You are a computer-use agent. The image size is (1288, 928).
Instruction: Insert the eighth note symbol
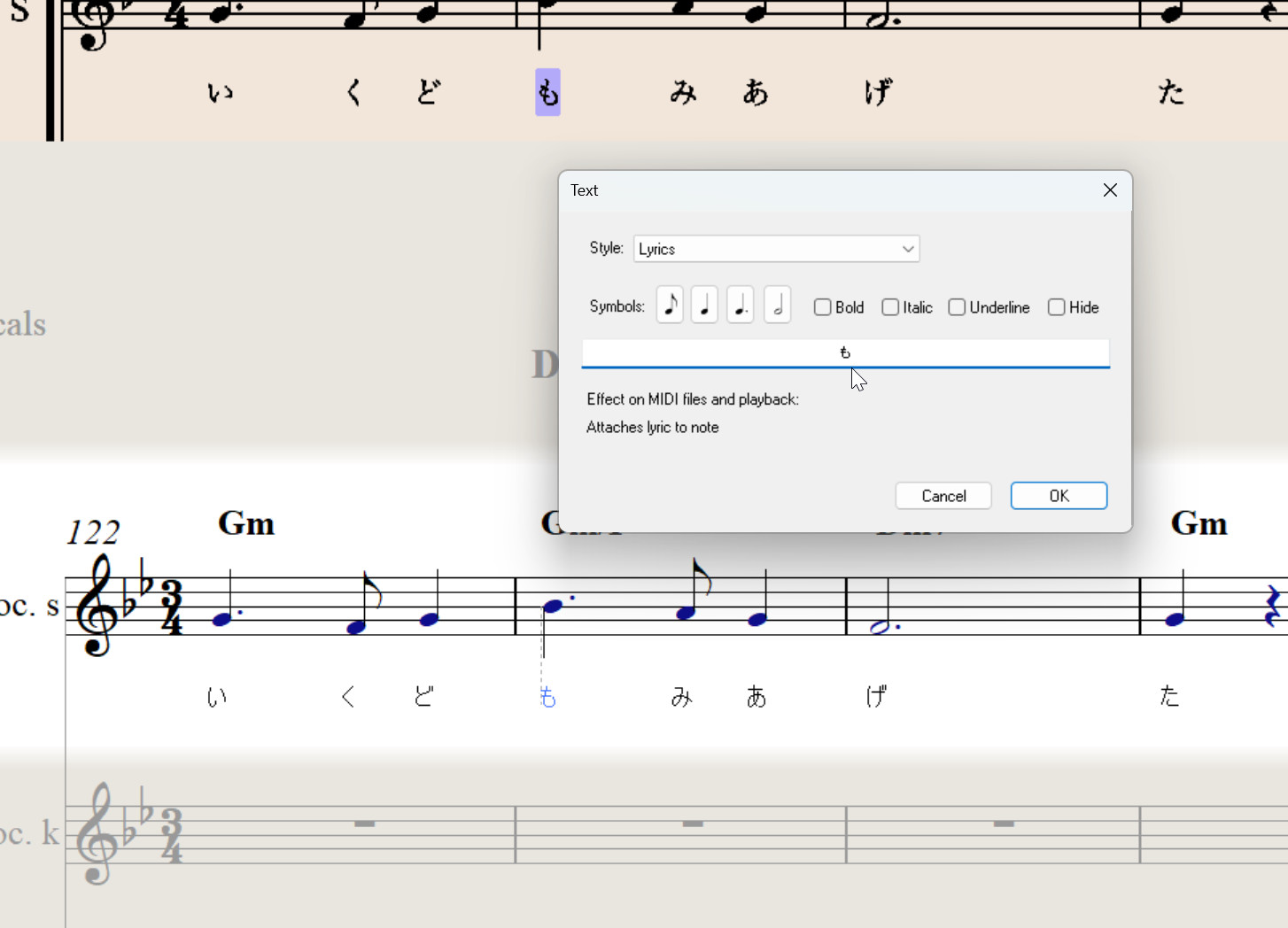point(670,305)
